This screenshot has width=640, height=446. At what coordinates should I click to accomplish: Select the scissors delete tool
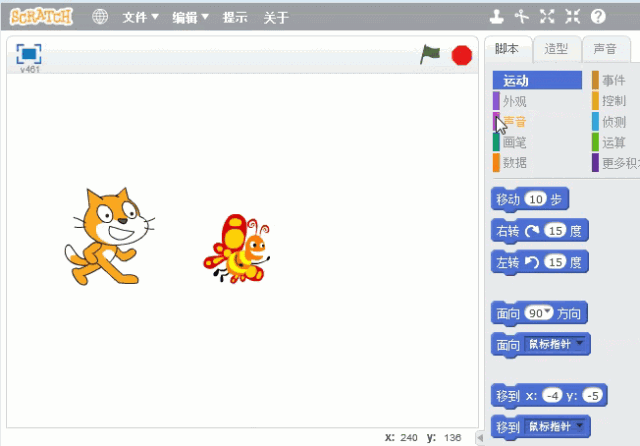522,17
